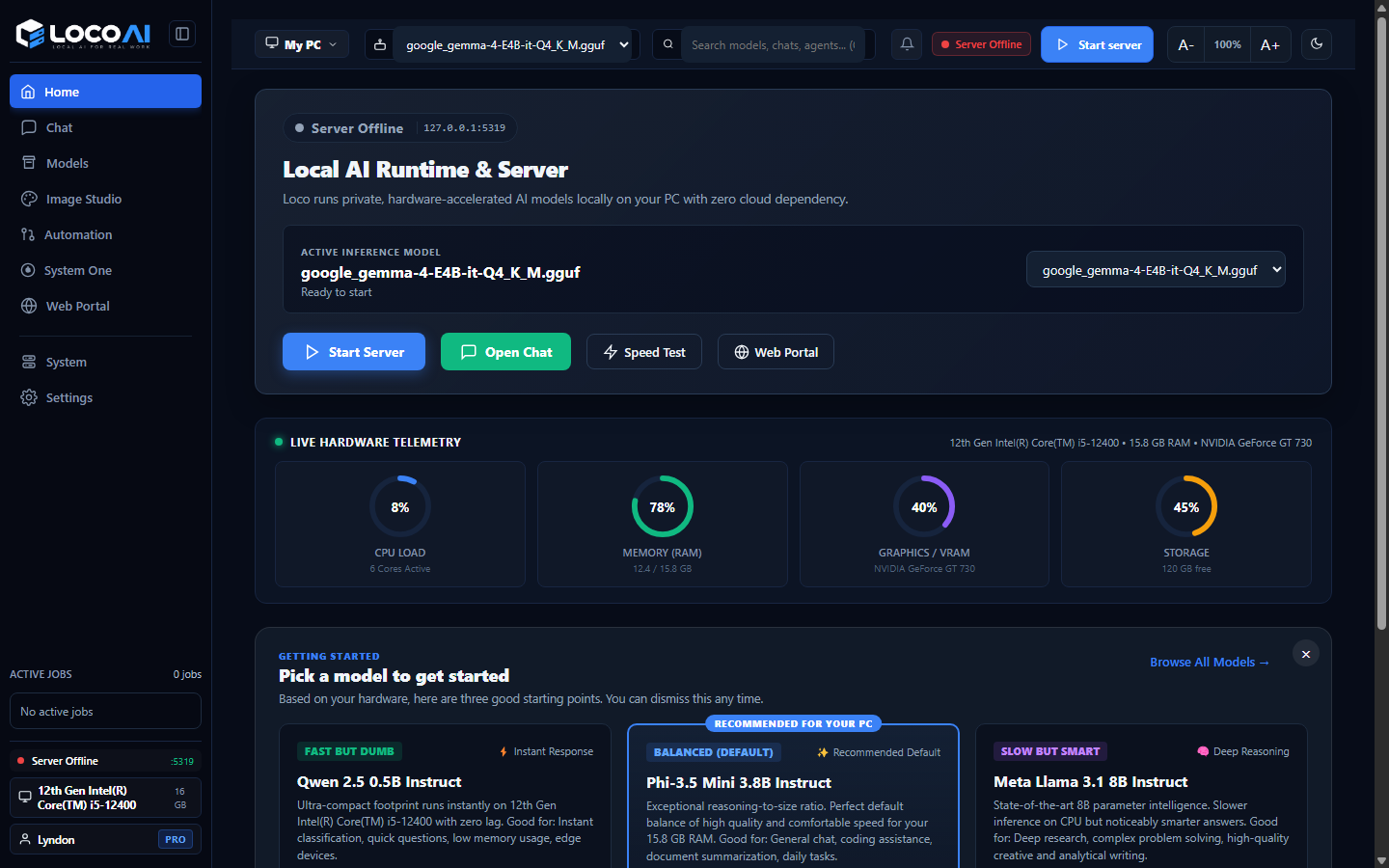Click the Server Offline status badge in top bar

981,44
